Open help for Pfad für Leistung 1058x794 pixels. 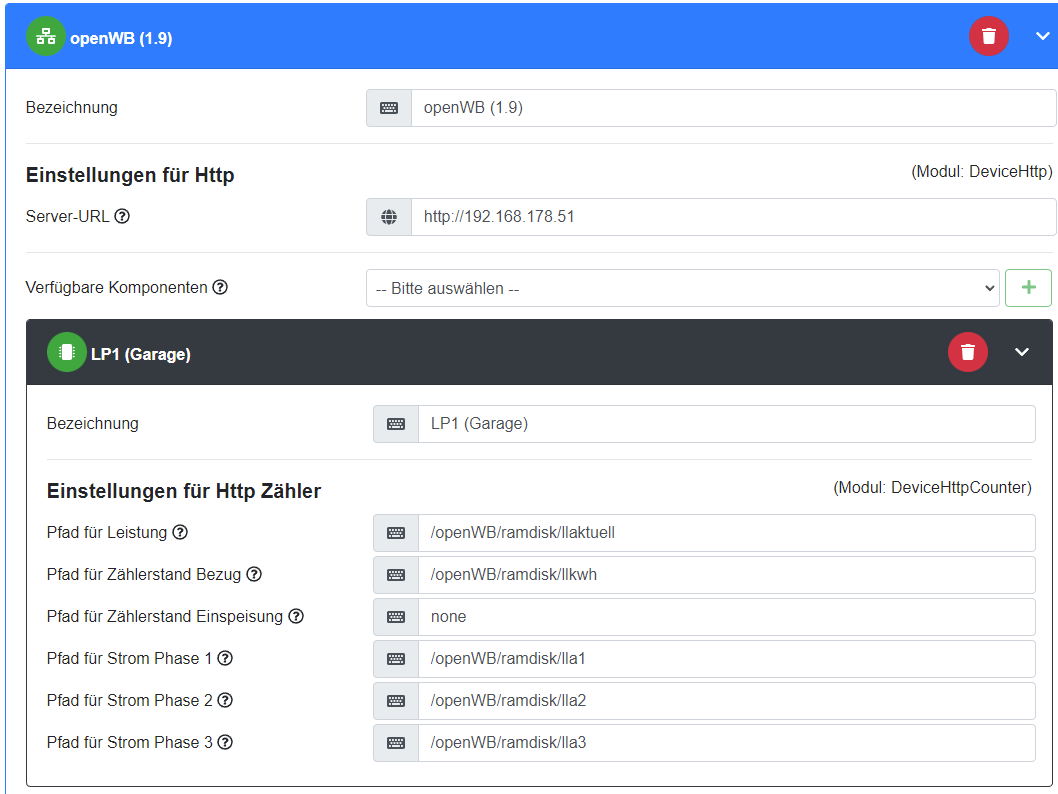(x=180, y=532)
